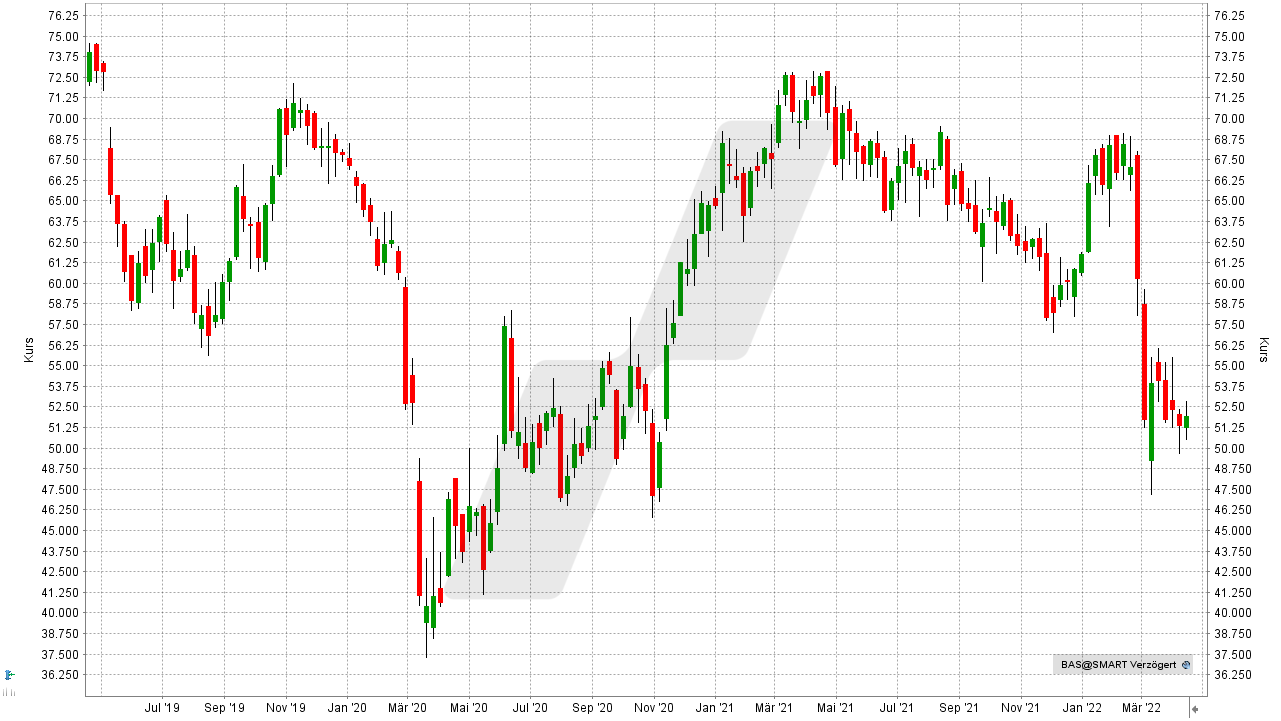
Task: Click the BAS@SMART Verzögert label
Action: [1119, 664]
